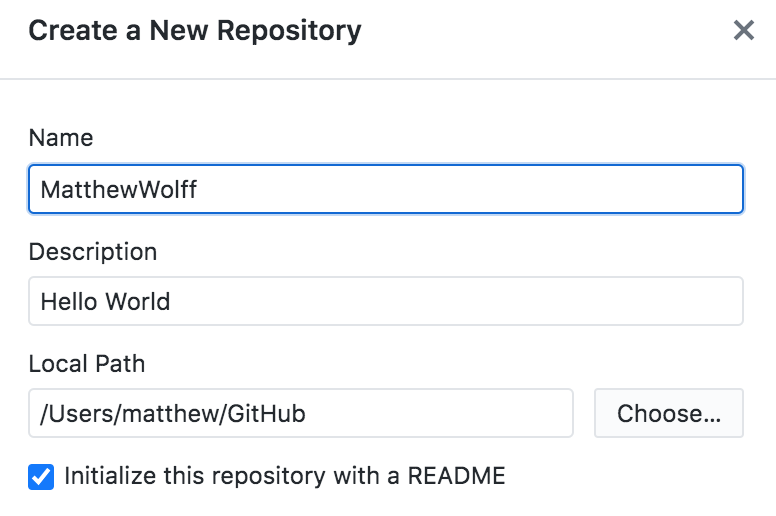This screenshot has width=776, height=516.
Task: Place cursor in the 'MatthewWolff' text
Action: [x=119, y=189]
